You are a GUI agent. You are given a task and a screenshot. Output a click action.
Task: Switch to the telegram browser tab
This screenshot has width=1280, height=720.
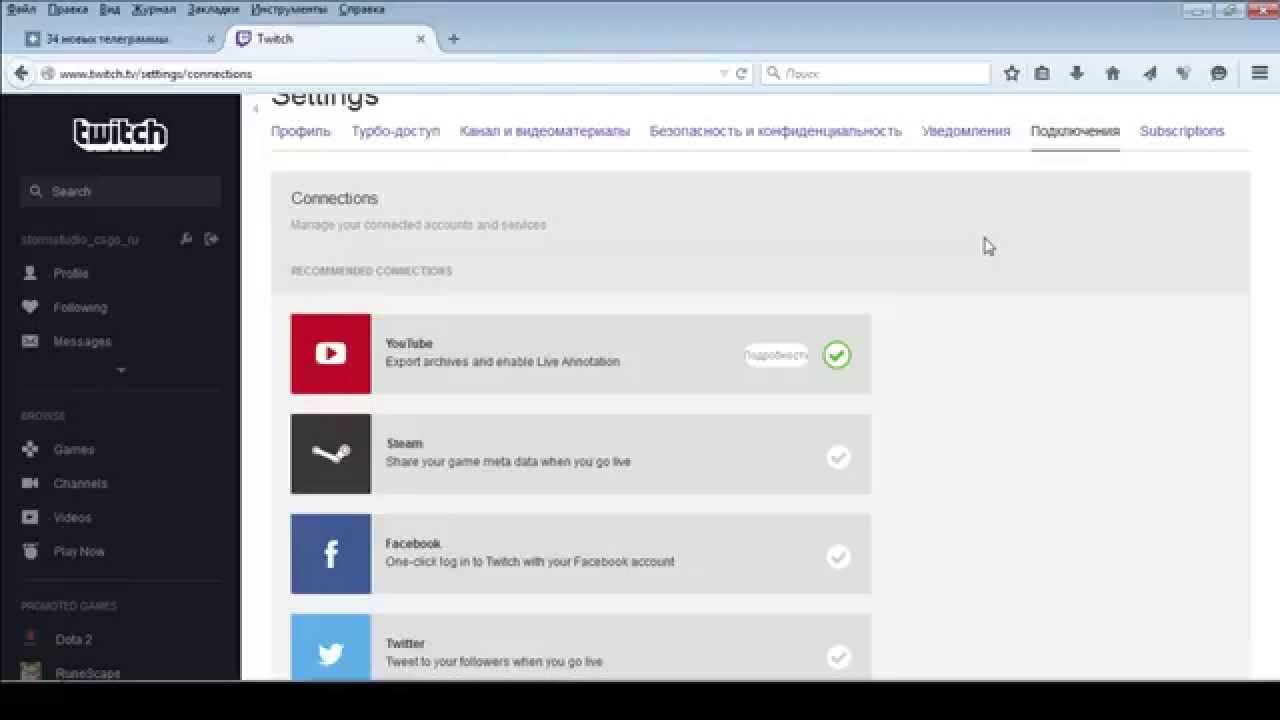[x=120, y=39]
